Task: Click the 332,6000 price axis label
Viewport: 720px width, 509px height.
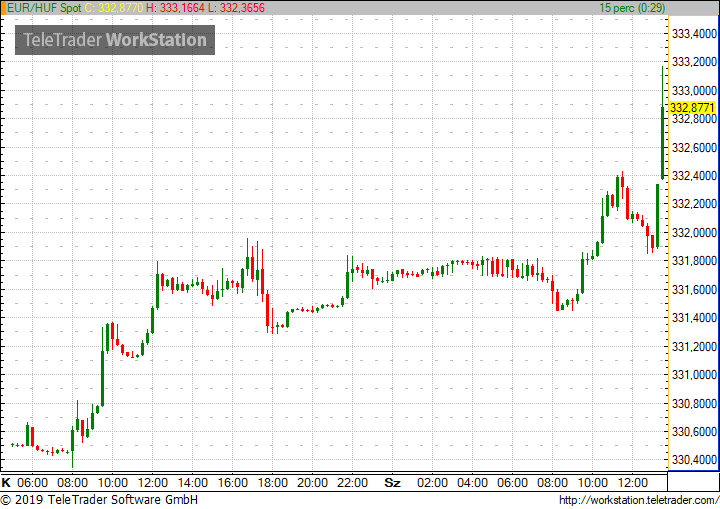Action: click(x=694, y=147)
